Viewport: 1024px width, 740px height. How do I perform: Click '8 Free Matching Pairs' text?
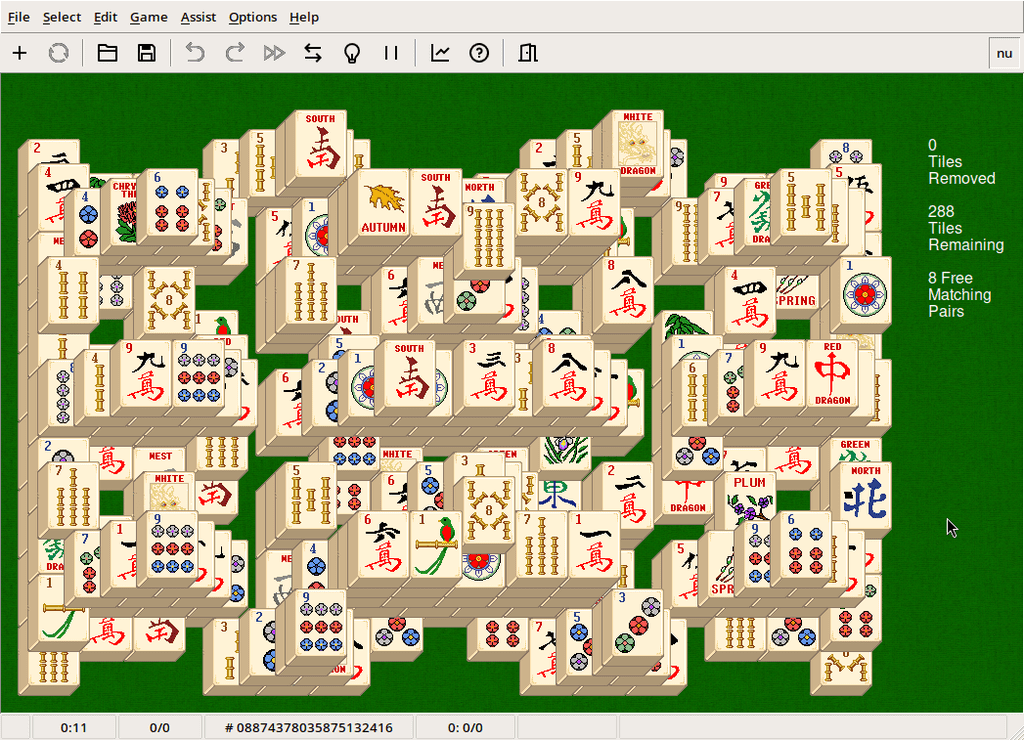[959, 295]
